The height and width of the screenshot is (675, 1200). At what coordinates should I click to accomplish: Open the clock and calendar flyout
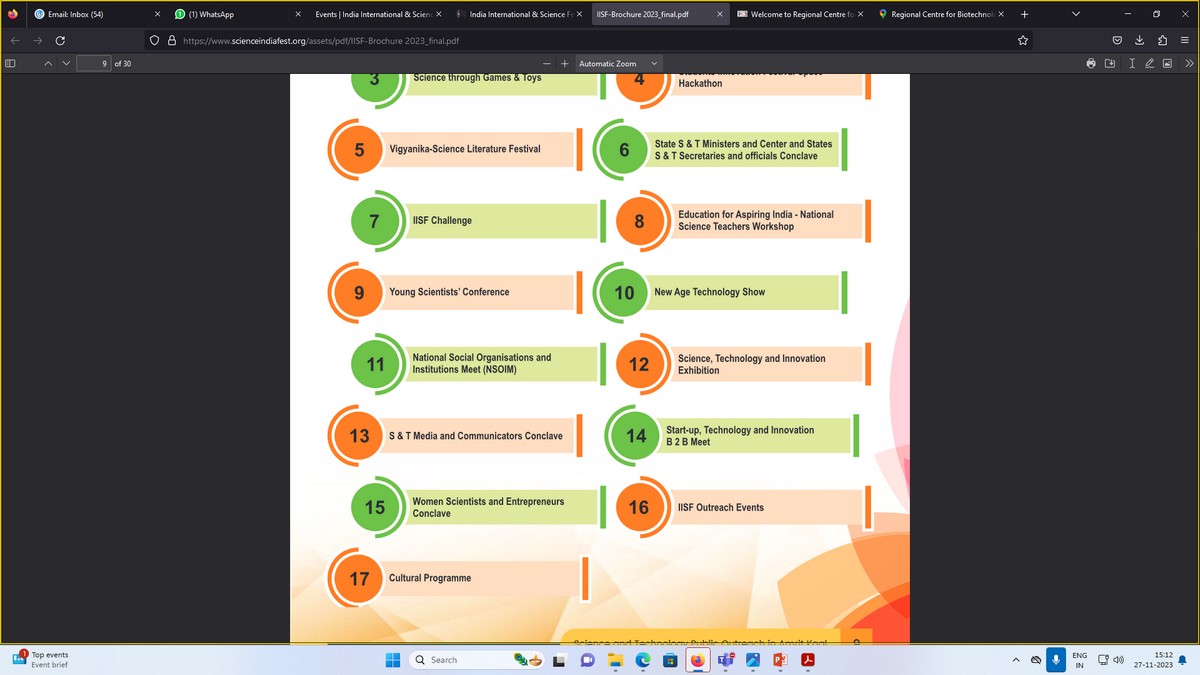pos(1154,660)
